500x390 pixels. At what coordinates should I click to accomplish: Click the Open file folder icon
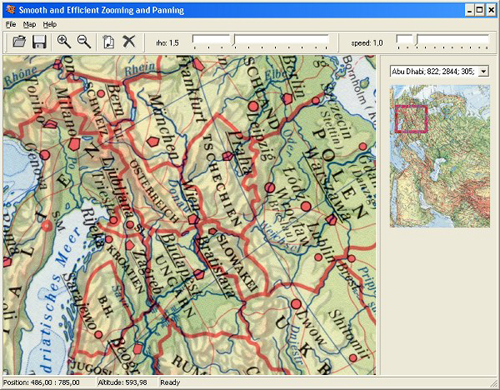[19, 42]
